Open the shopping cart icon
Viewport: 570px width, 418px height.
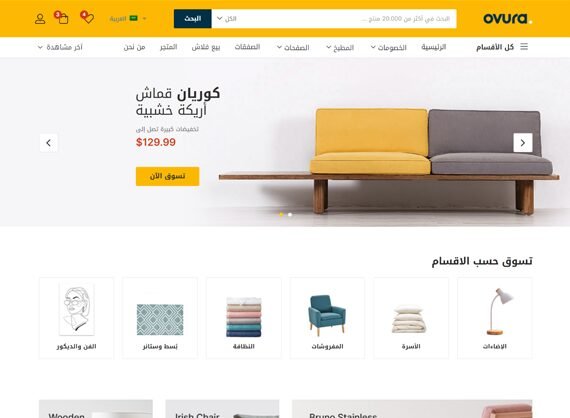click(61, 17)
